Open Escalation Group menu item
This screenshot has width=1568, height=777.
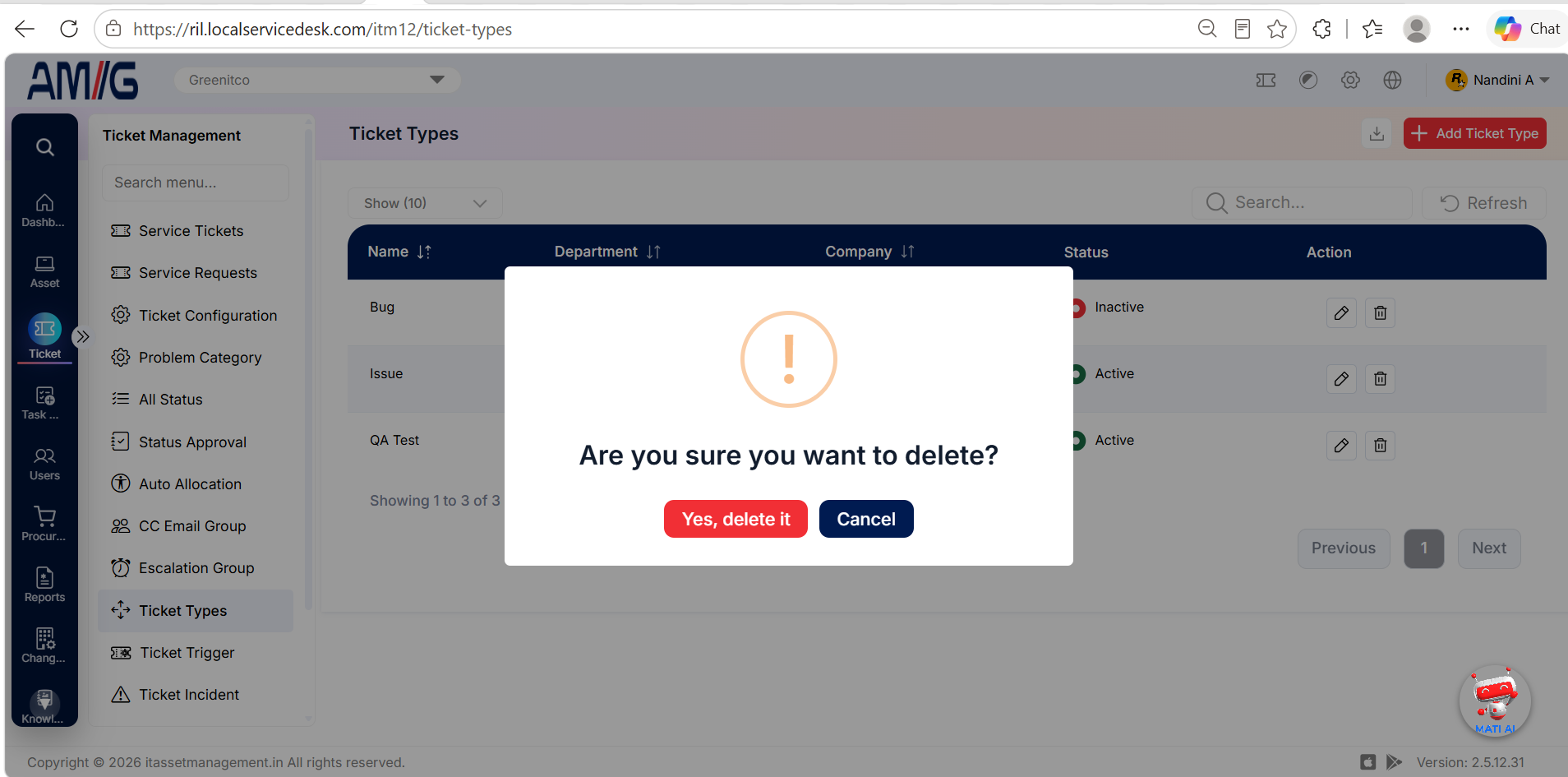pyautogui.click(x=196, y=568)
